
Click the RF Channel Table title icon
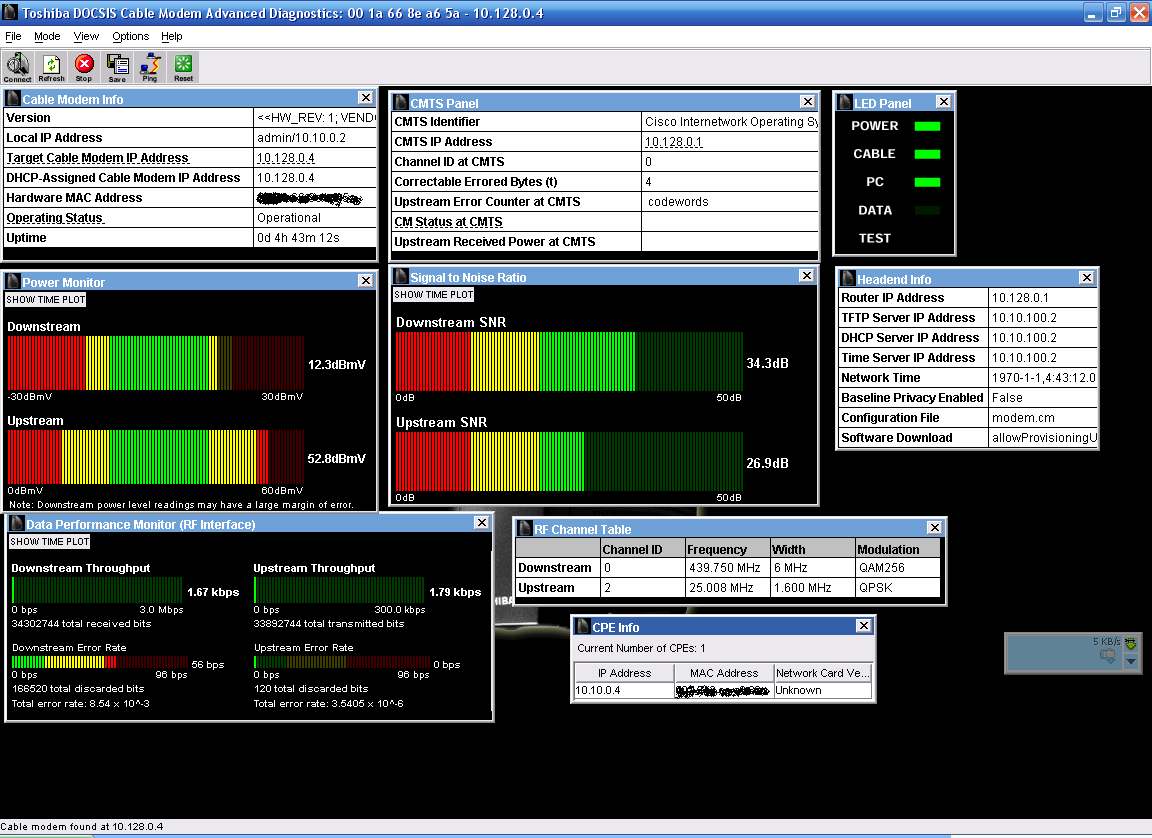[524, 529]
